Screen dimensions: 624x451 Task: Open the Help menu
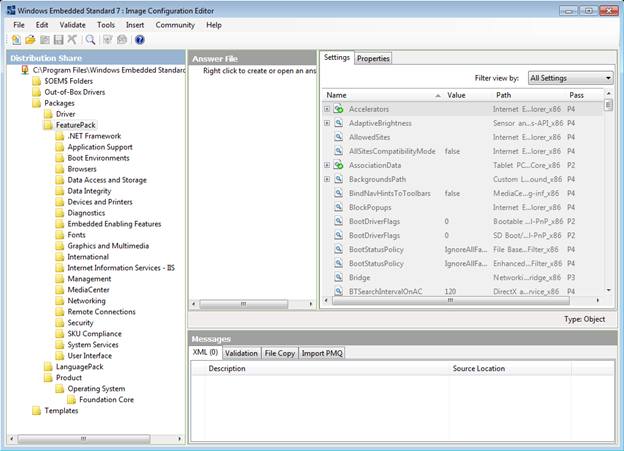[214, 25]
